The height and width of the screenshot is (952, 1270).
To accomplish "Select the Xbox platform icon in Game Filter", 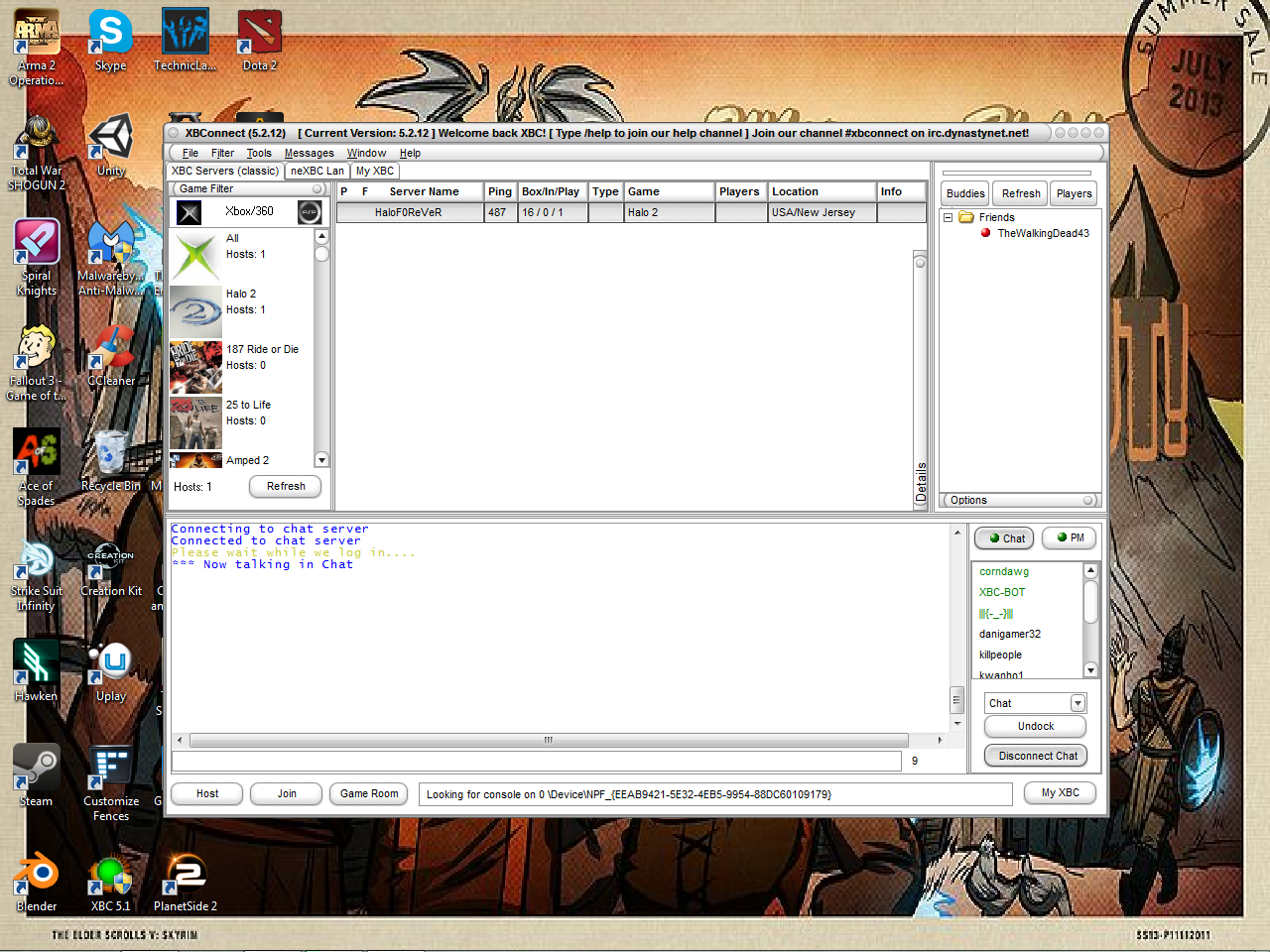I will pos(190,212).
